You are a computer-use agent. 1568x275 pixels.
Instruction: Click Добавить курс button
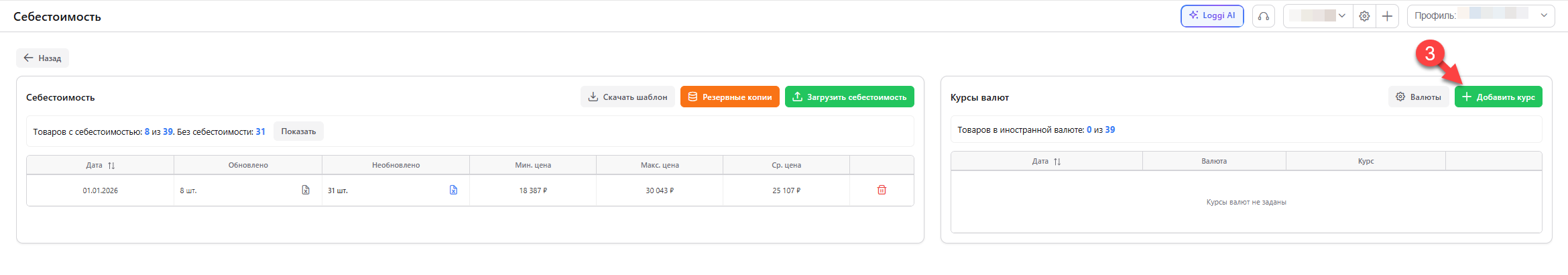coord(1498,97)
